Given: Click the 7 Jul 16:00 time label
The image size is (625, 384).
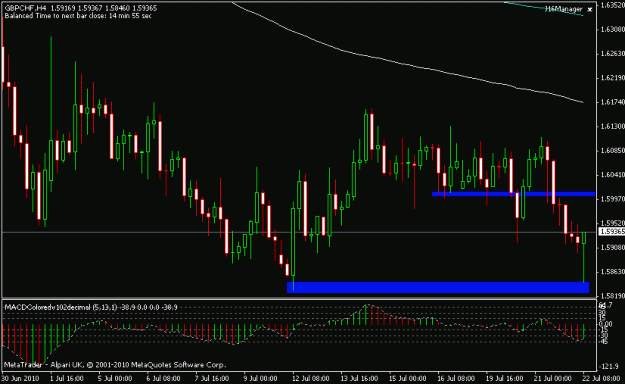Looking at the screenshot, I should [x=212, y=378].
